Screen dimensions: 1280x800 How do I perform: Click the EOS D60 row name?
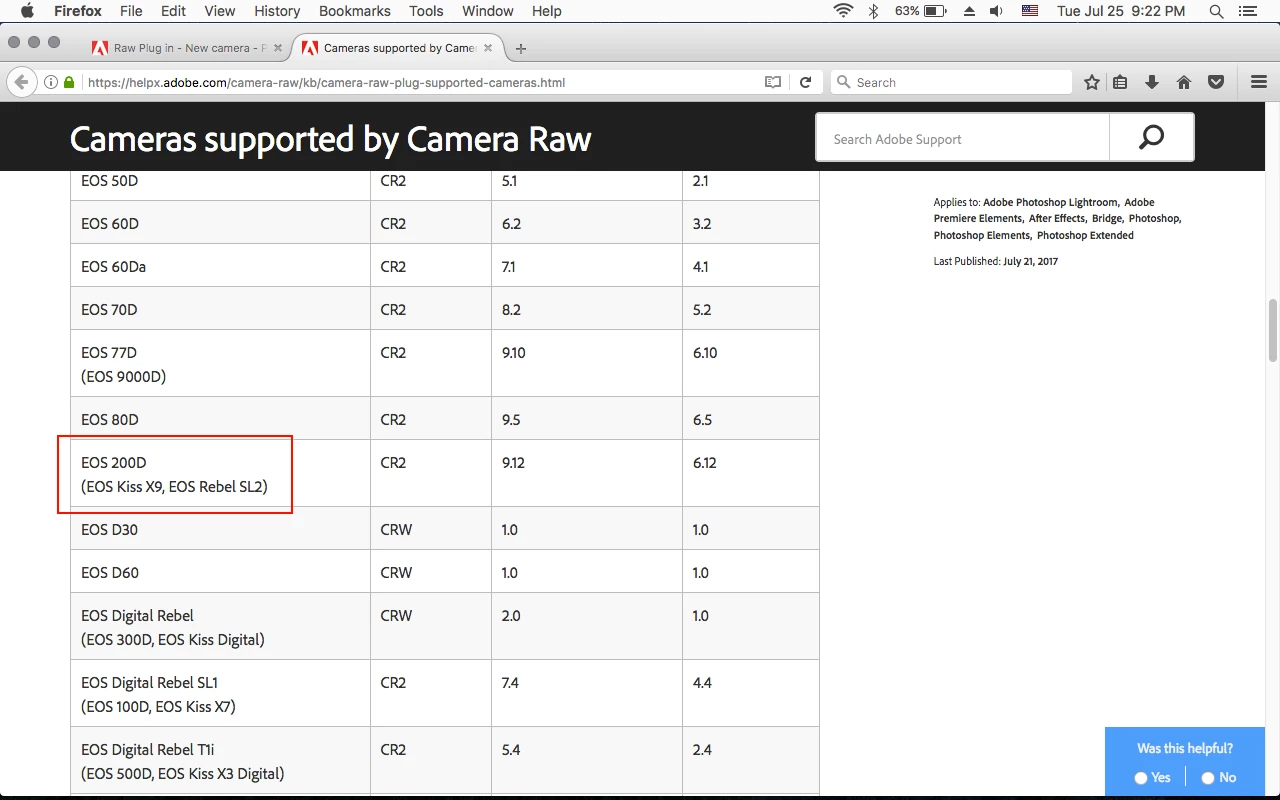click(x=110, y=572)
